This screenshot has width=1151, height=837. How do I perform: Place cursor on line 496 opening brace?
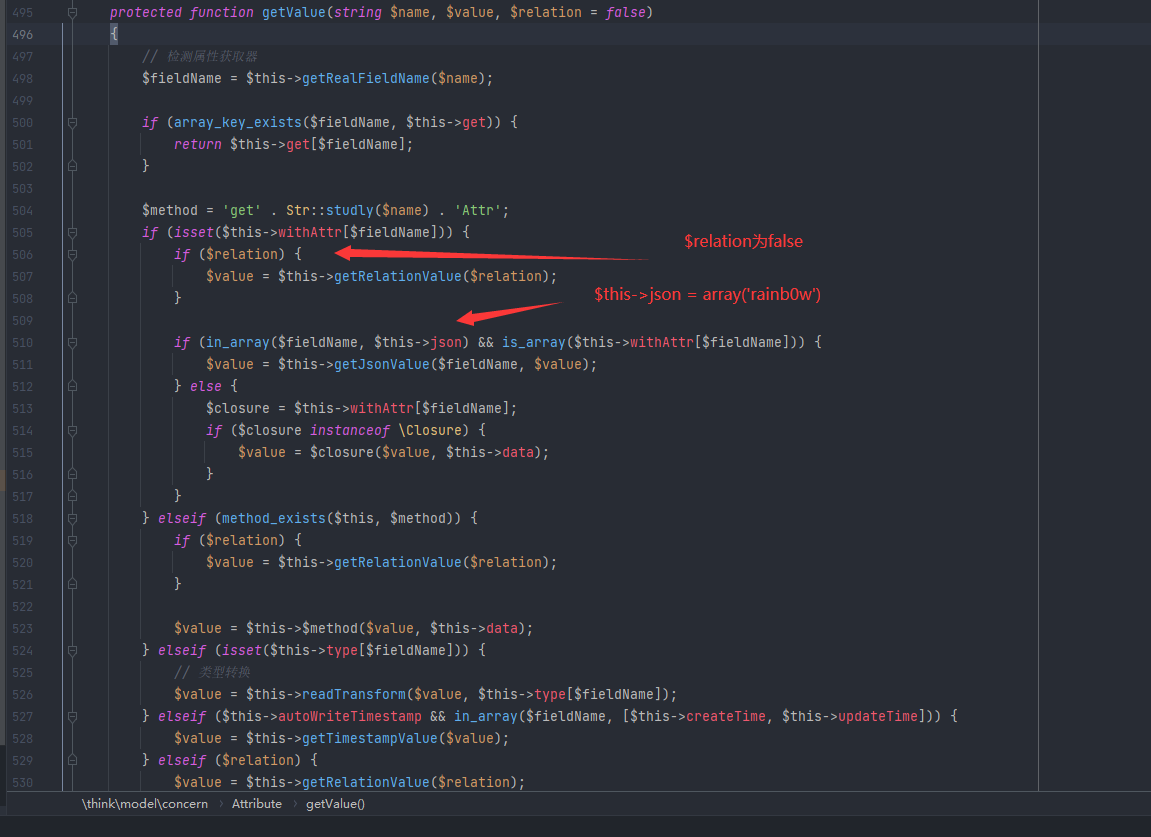tap(114, 35)
